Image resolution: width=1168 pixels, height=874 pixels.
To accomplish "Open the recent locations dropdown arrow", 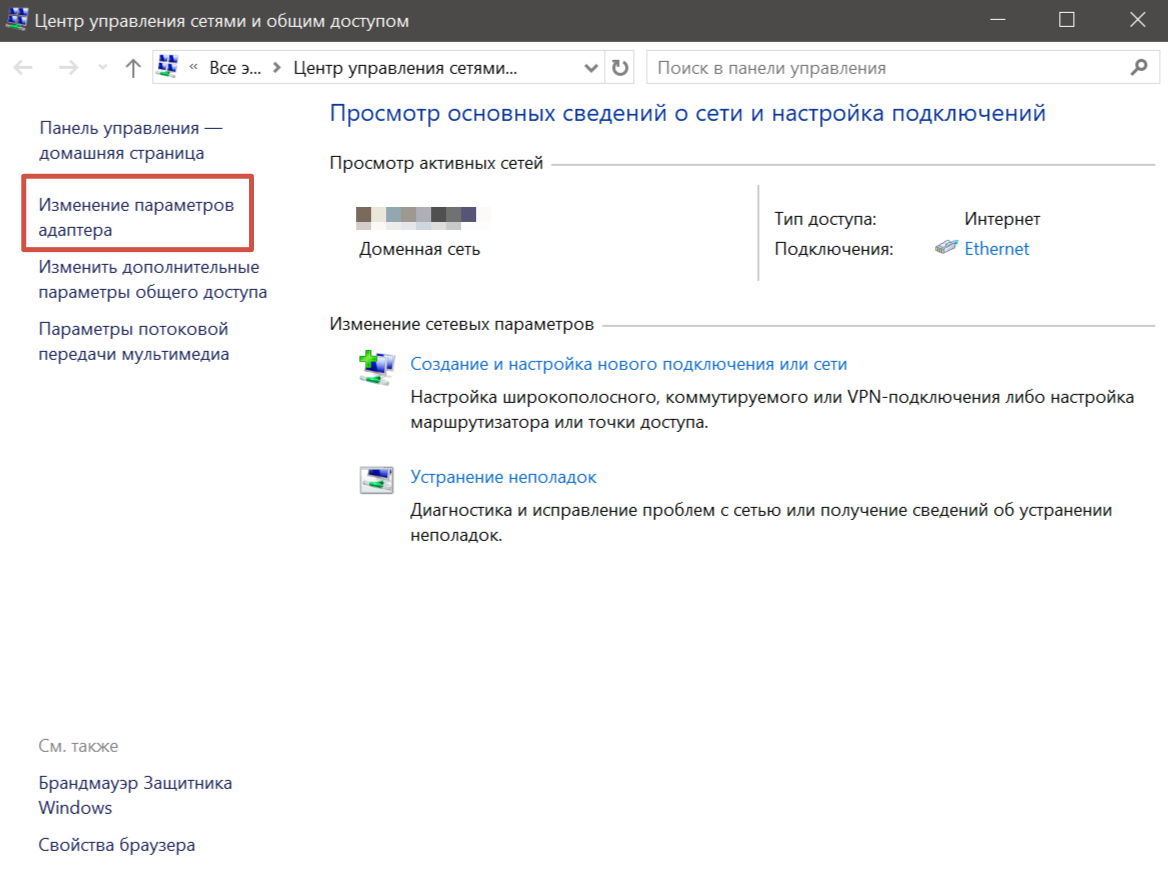I will 101,68.
